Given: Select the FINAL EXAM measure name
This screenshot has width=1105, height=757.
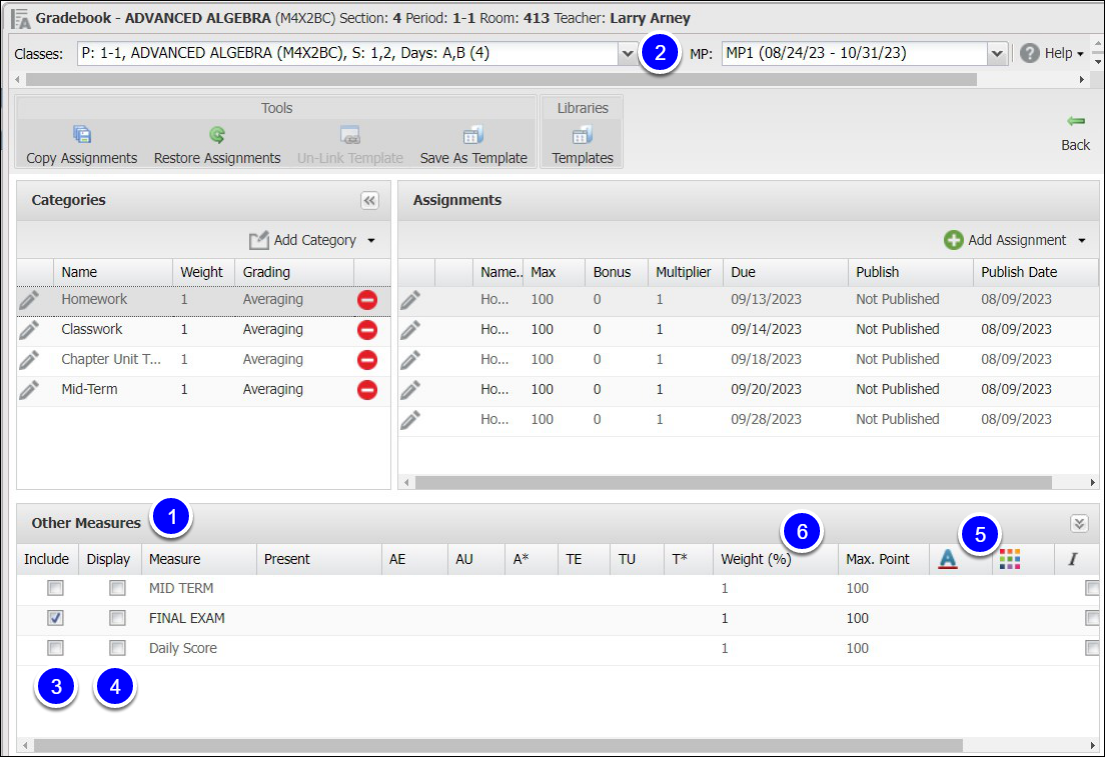Looking at the screenshot, I should click(187, 618).
